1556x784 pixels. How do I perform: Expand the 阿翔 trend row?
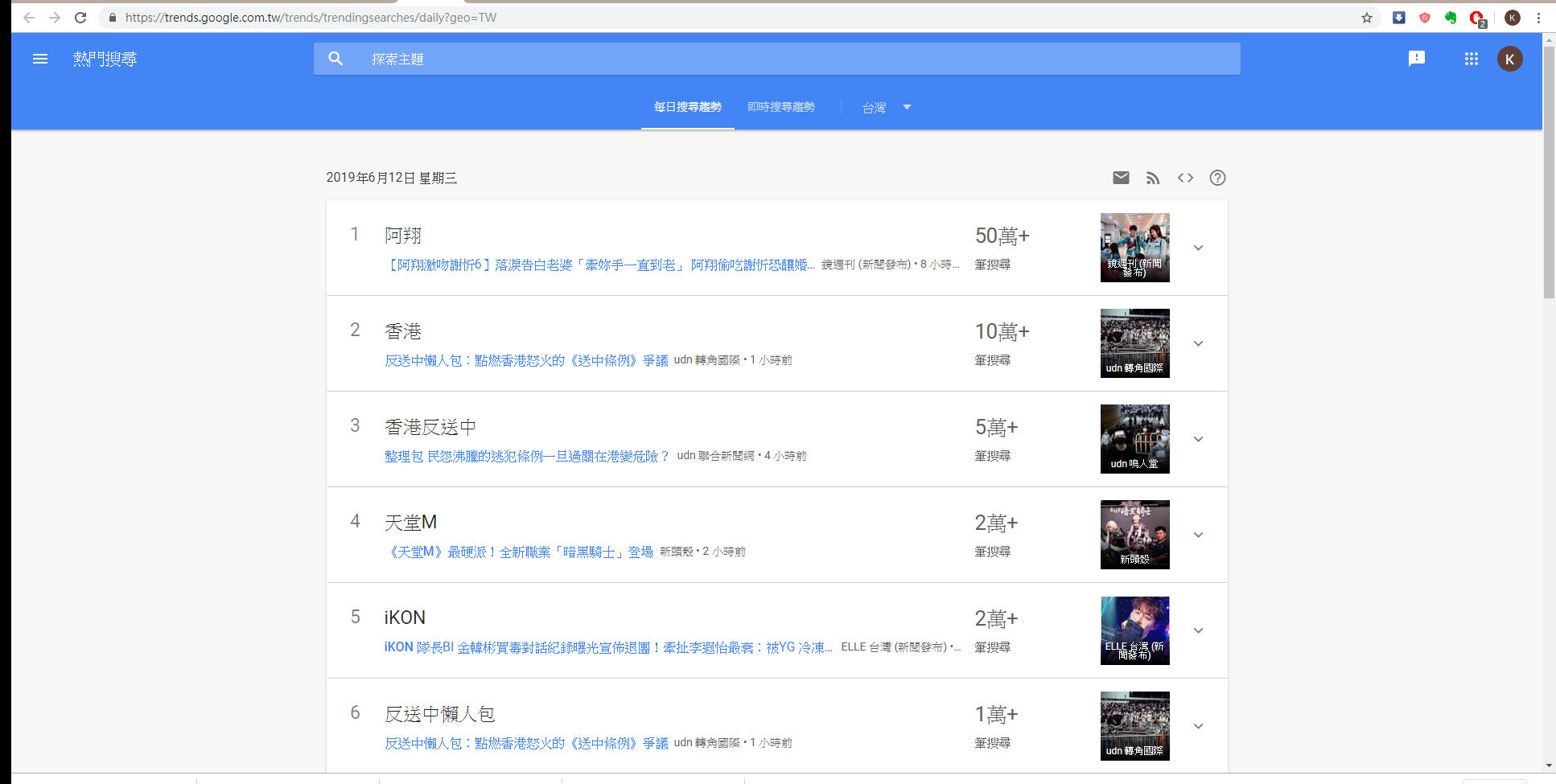coord(1198,248)
